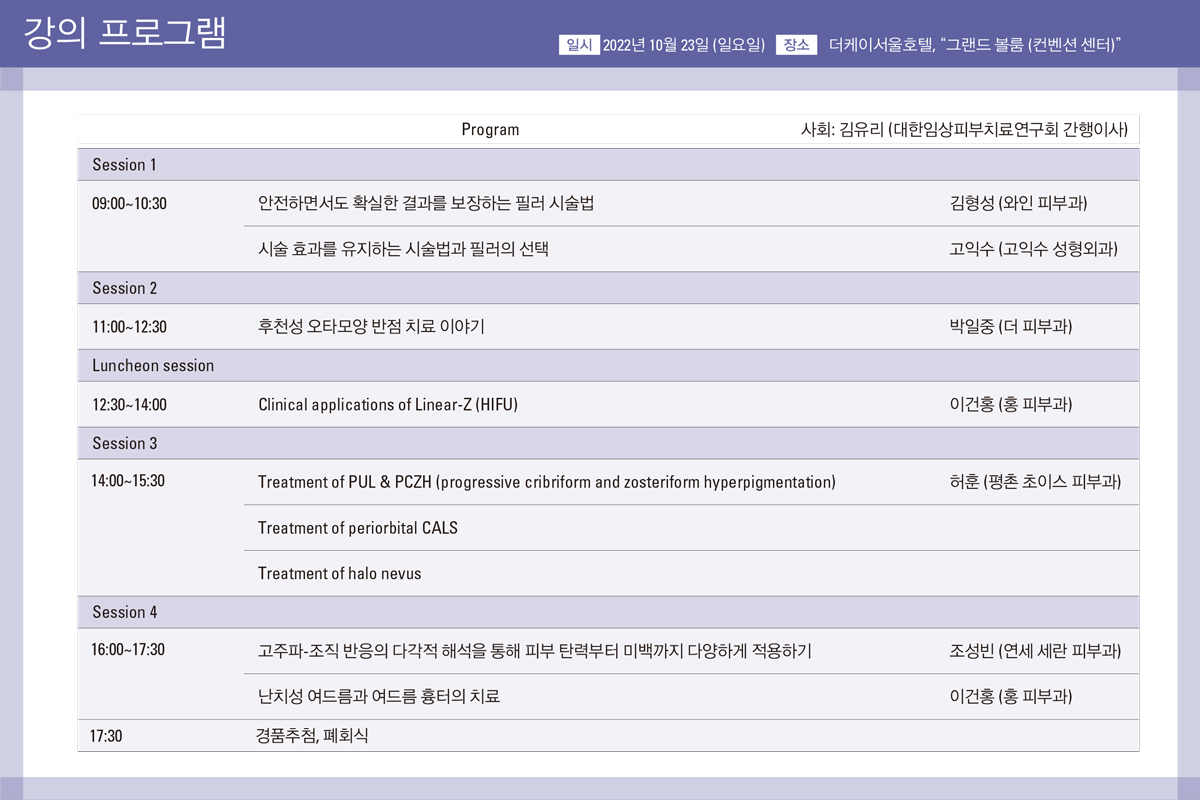Select Treatment of halo nevus entry
This screenshot has width=1200, height=800.
tap(339, 574)
